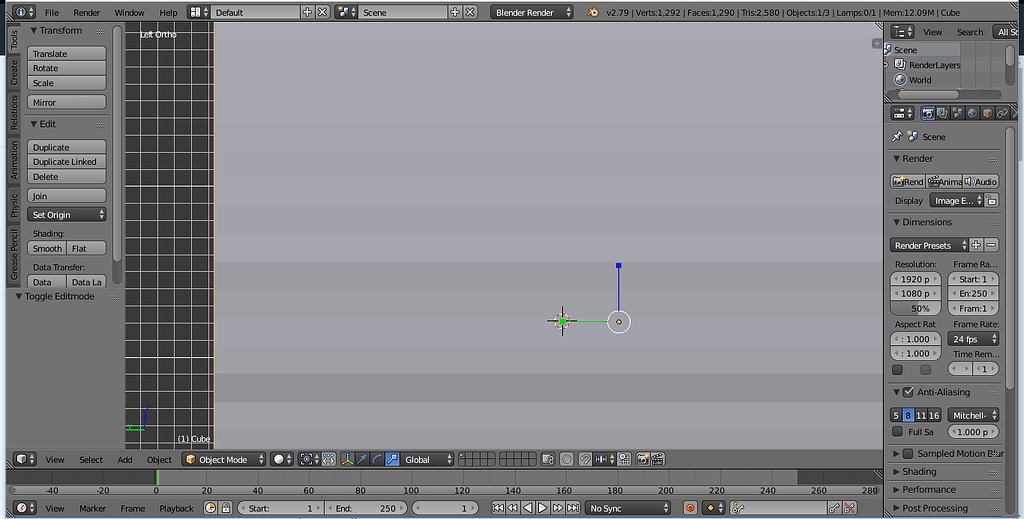This screenshot has height=519, width=1024.
Task: Open the pivot point selector
Action: [308, 459]
